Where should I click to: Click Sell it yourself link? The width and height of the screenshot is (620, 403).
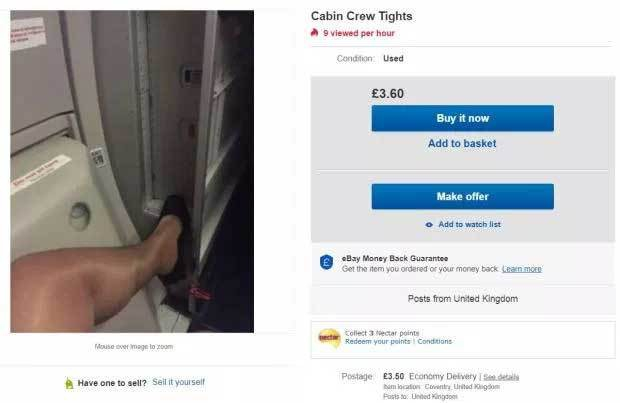[x=178, y=382]
